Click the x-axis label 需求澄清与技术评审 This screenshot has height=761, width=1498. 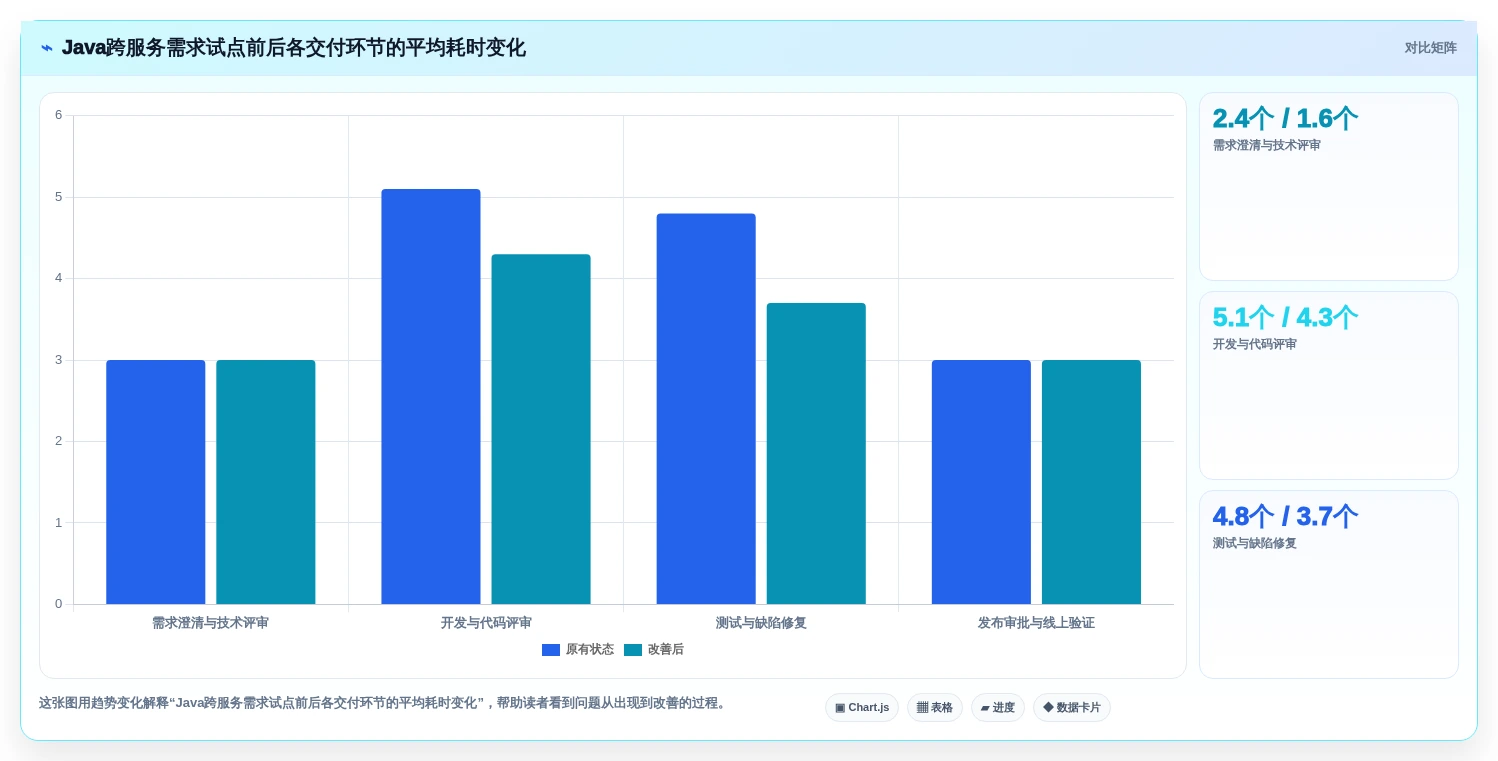(x=211, y=623)
